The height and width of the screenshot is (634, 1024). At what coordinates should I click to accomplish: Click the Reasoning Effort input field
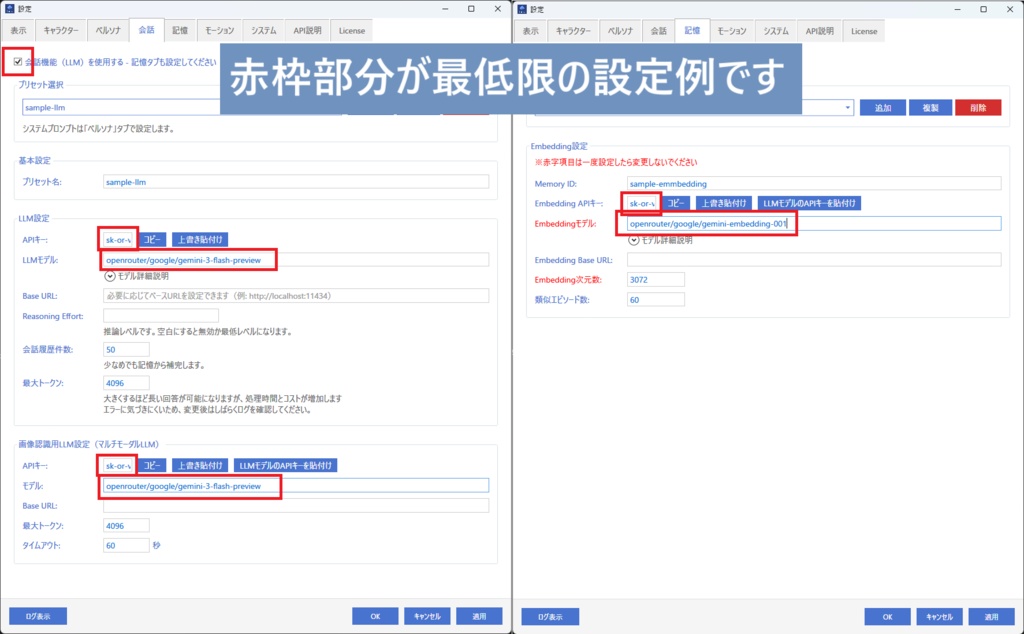coord(161,316)
